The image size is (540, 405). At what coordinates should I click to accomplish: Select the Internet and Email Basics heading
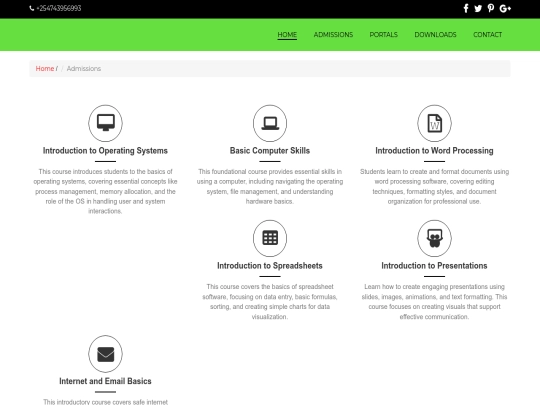(105, 381)
